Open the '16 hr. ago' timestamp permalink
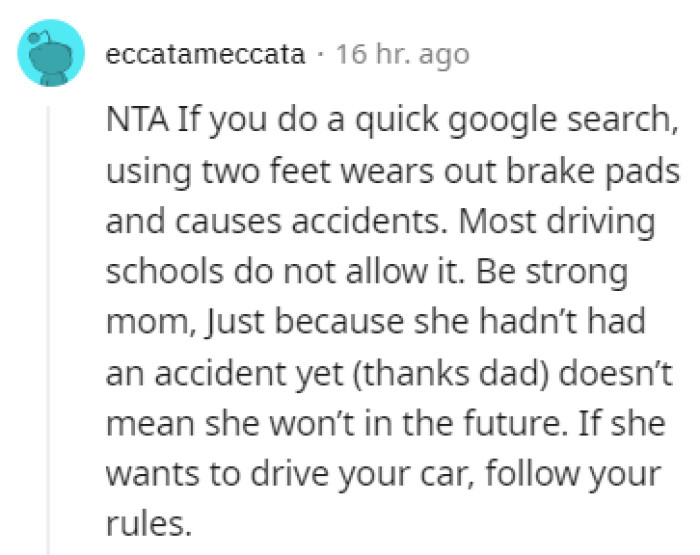This screenshot has width=700, height=555. 403,55
